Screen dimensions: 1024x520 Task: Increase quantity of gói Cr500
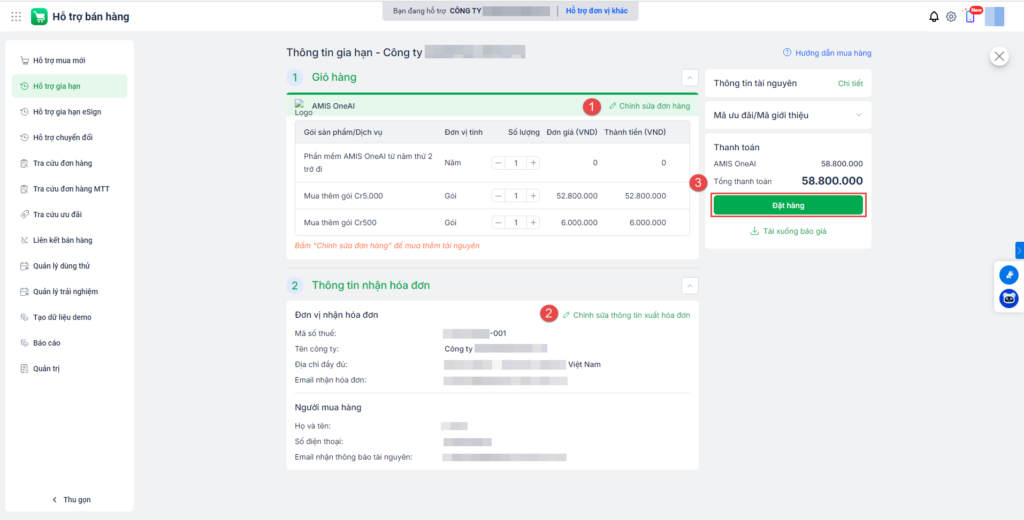tap(533, 223)
